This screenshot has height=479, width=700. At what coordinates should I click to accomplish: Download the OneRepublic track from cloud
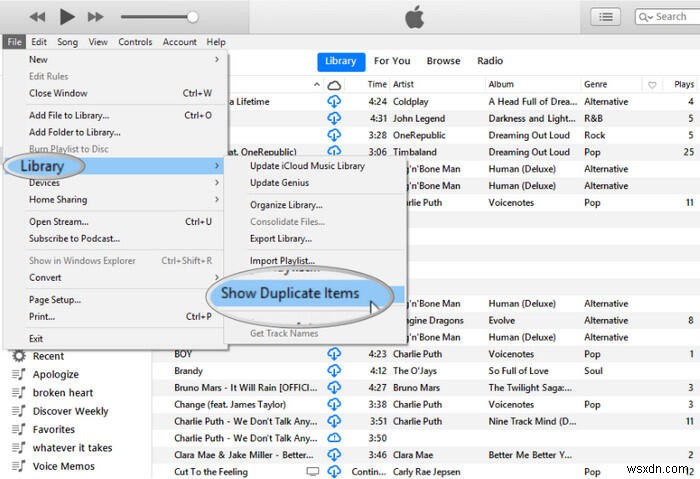pos(334,135)
